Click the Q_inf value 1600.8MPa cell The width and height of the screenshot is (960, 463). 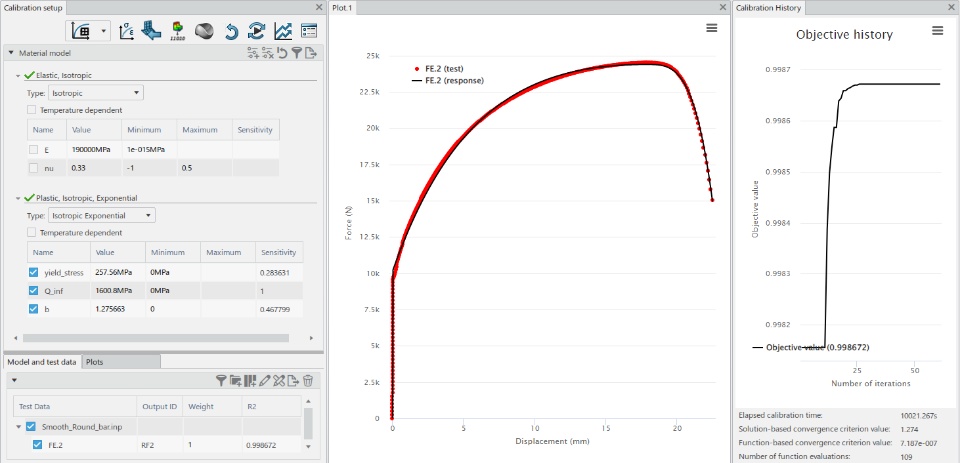point(118,291)
